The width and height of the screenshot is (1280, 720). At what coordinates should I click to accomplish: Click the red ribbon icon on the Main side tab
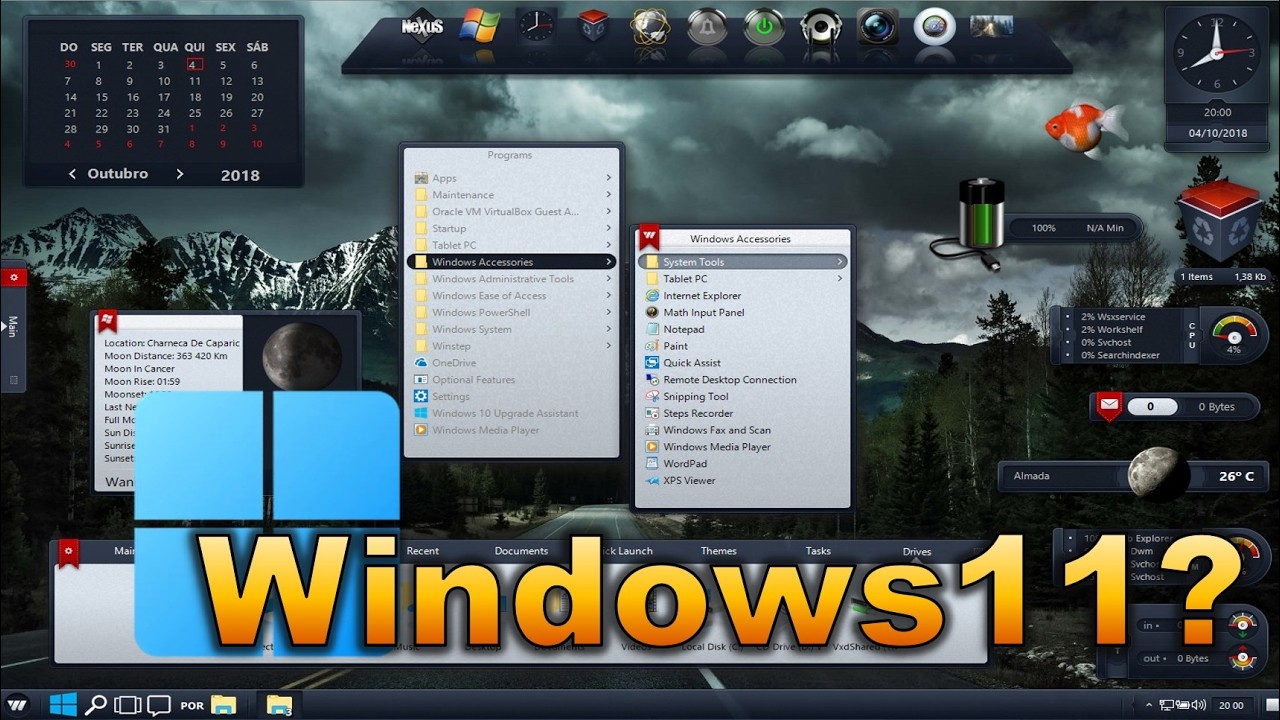[x=13, y=277]
